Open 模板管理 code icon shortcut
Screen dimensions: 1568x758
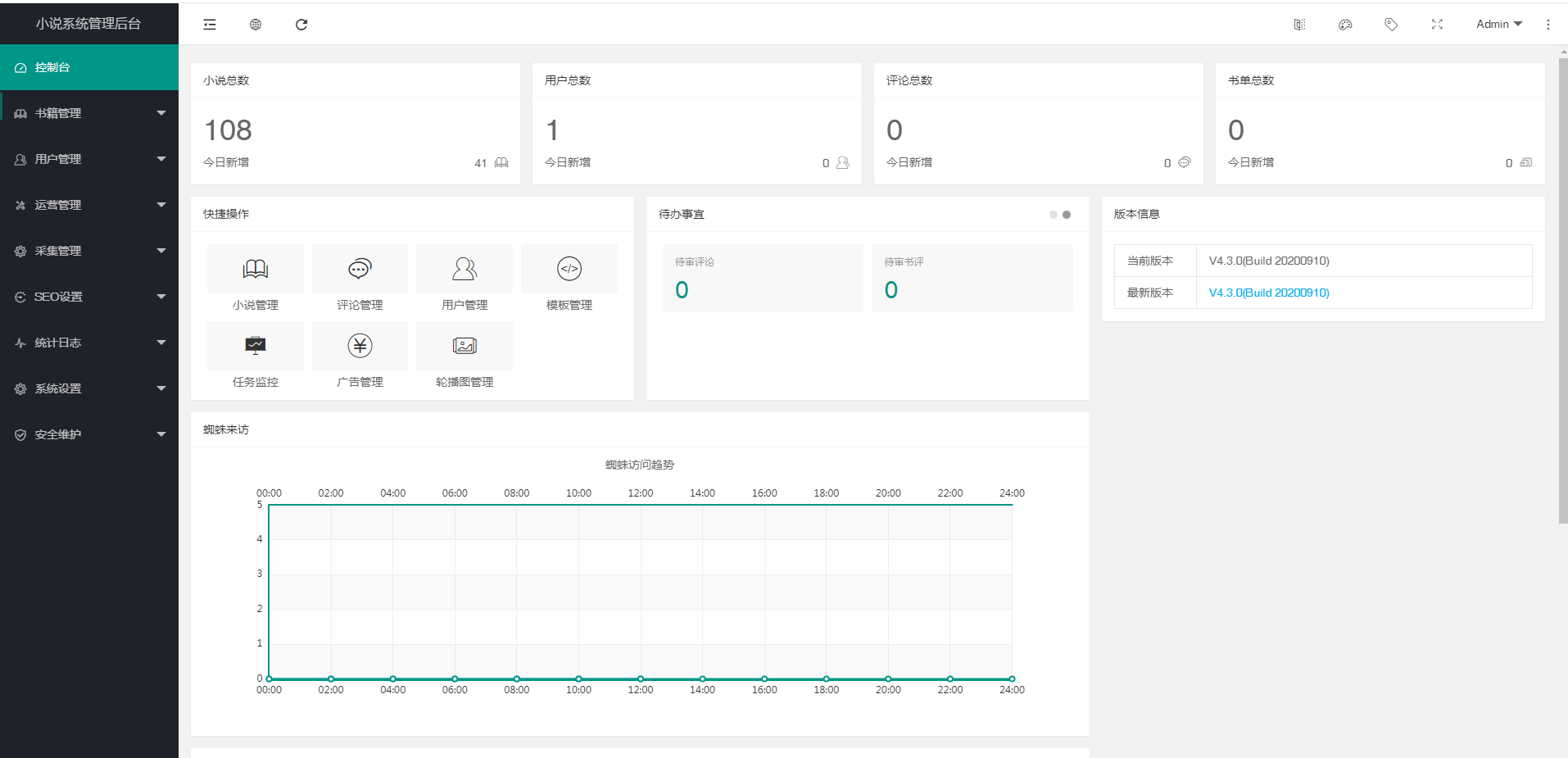pos(569,270)
